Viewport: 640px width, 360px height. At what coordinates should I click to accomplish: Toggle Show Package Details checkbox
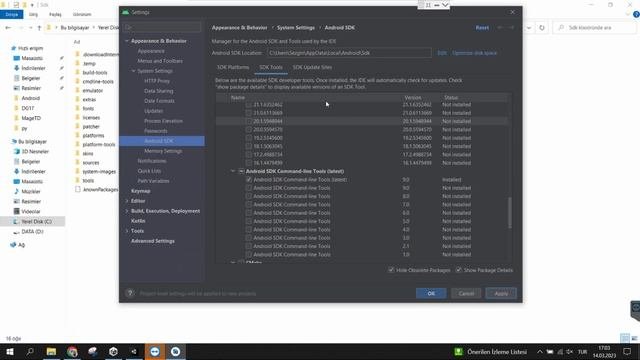point(458,270)
